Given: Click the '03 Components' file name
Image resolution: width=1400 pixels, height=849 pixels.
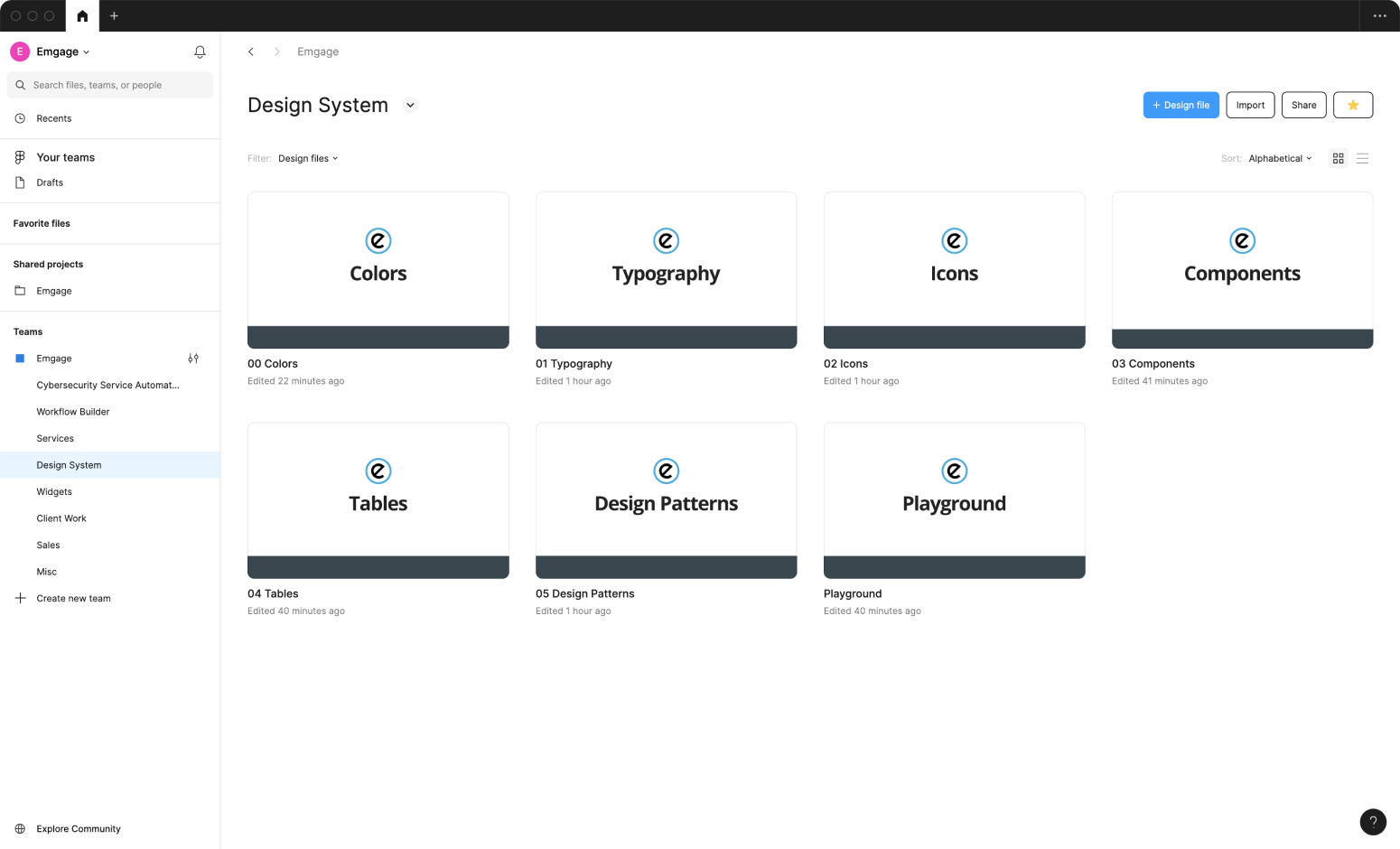Looking at the screenshot, I should click(1153, 364).
